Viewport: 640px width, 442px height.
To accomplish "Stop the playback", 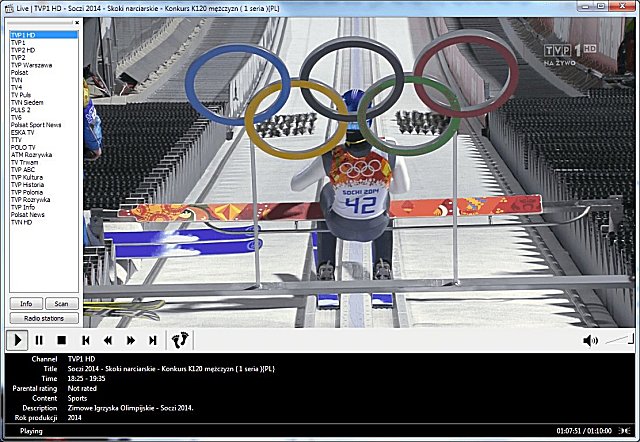I will (62, 340).
